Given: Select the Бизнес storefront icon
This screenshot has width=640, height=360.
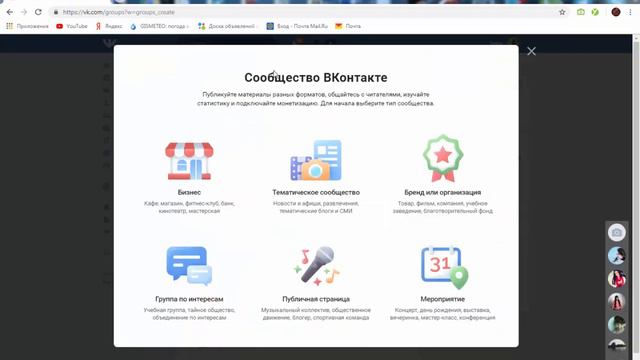Looking at the screenshot, I should point(189,161).
